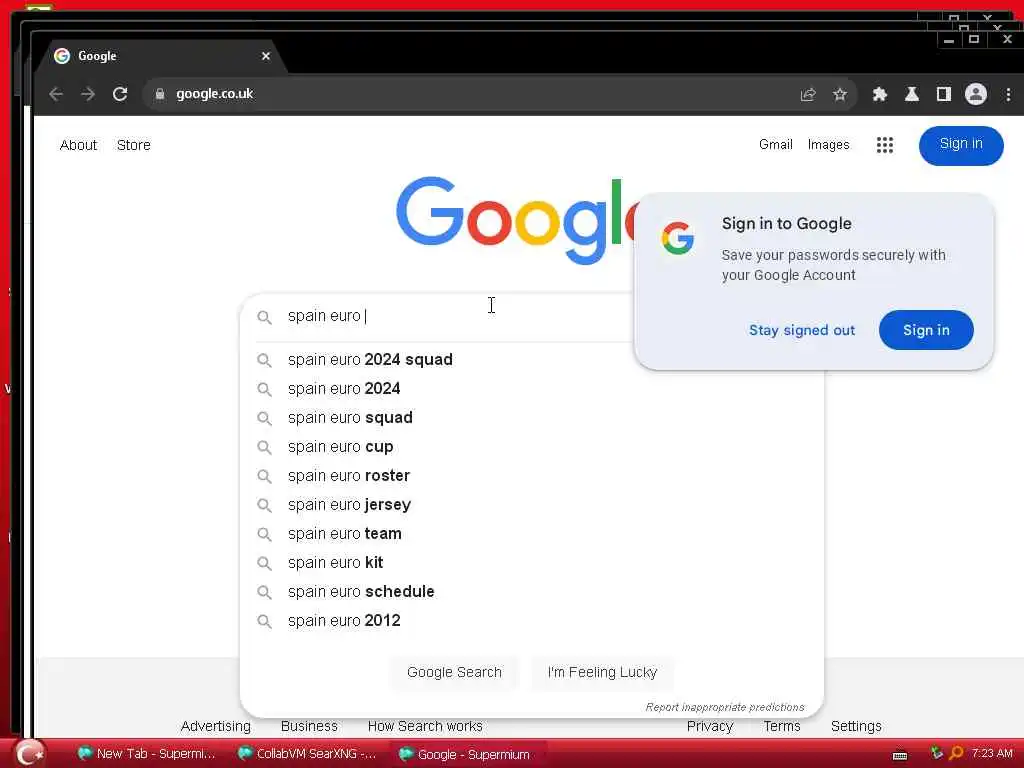Go back using the browser back arrow

click(56, 94)
